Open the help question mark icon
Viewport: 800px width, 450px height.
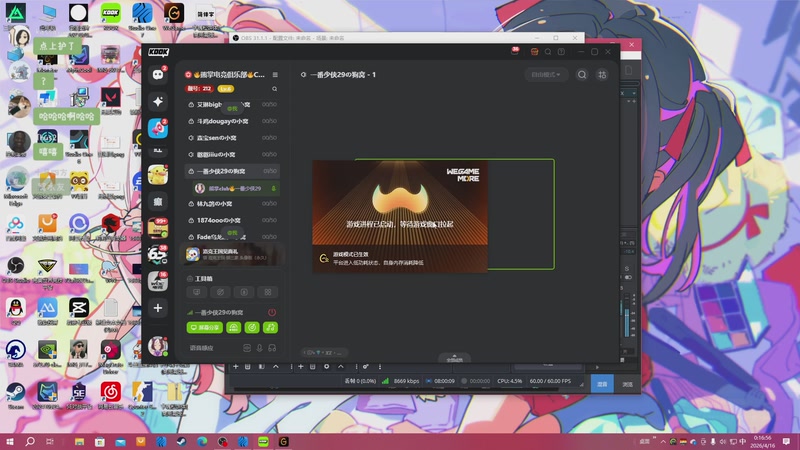point(561,52)
